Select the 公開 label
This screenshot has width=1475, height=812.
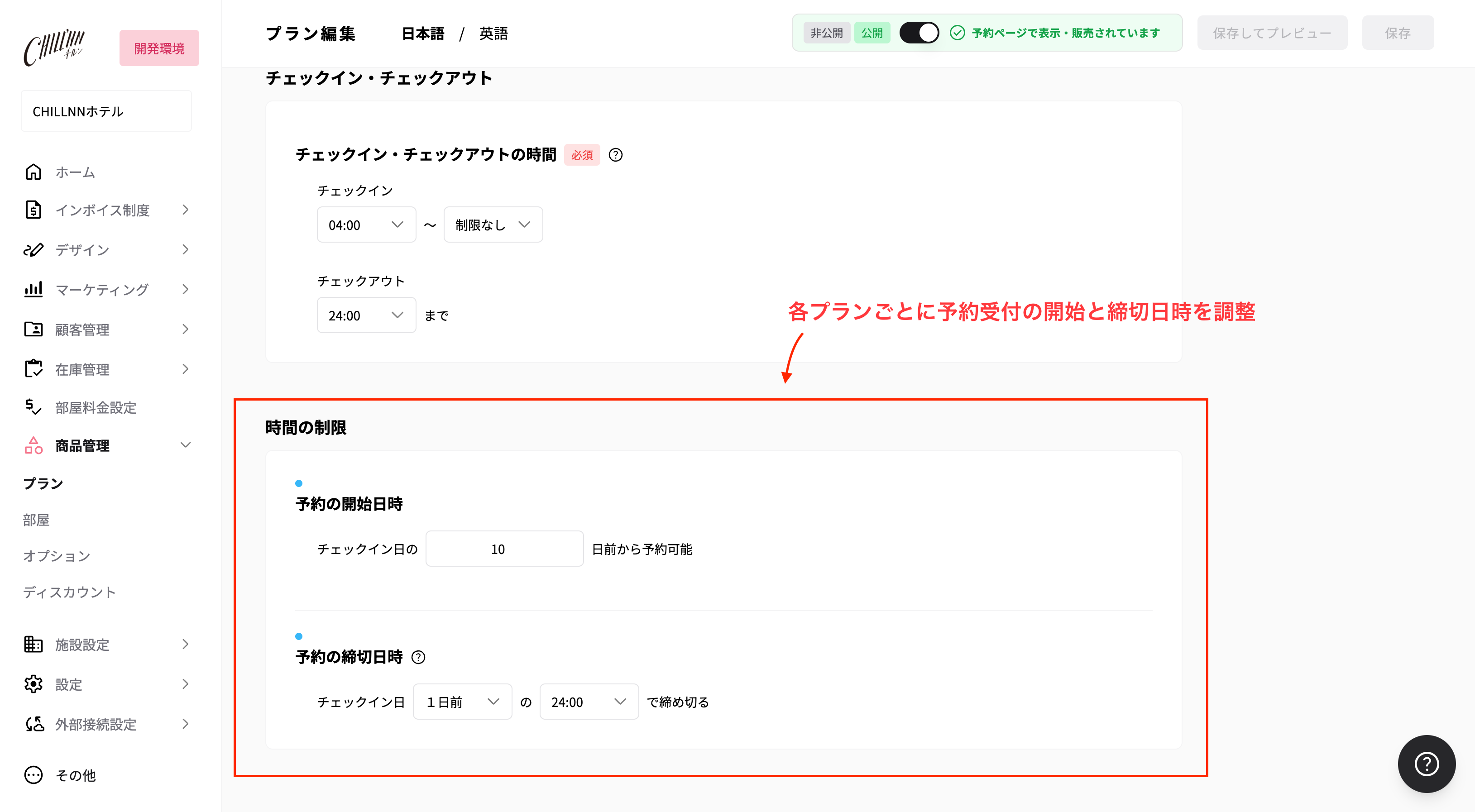[872, 33]
